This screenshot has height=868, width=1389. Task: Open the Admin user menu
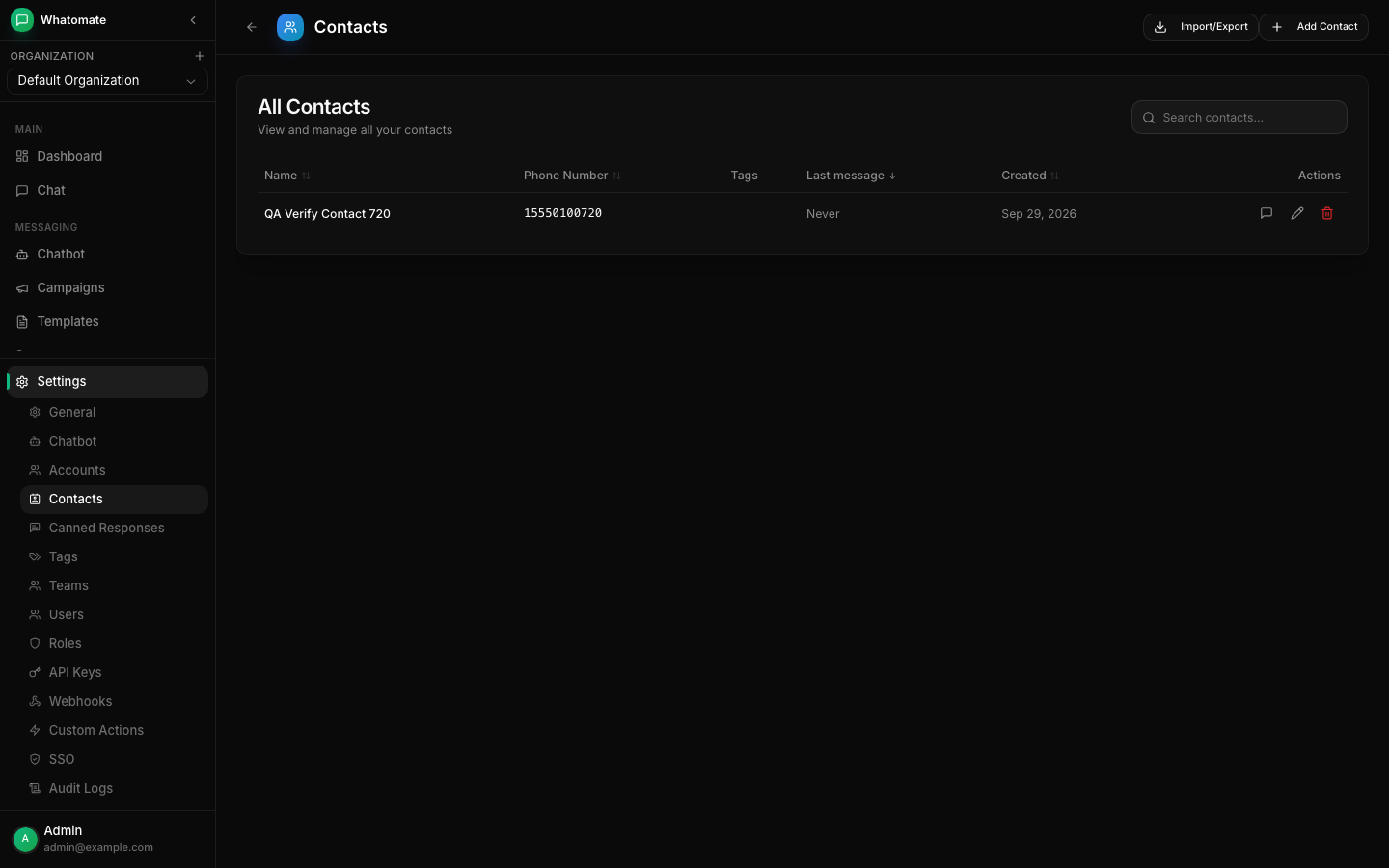(x=107, y=839)
